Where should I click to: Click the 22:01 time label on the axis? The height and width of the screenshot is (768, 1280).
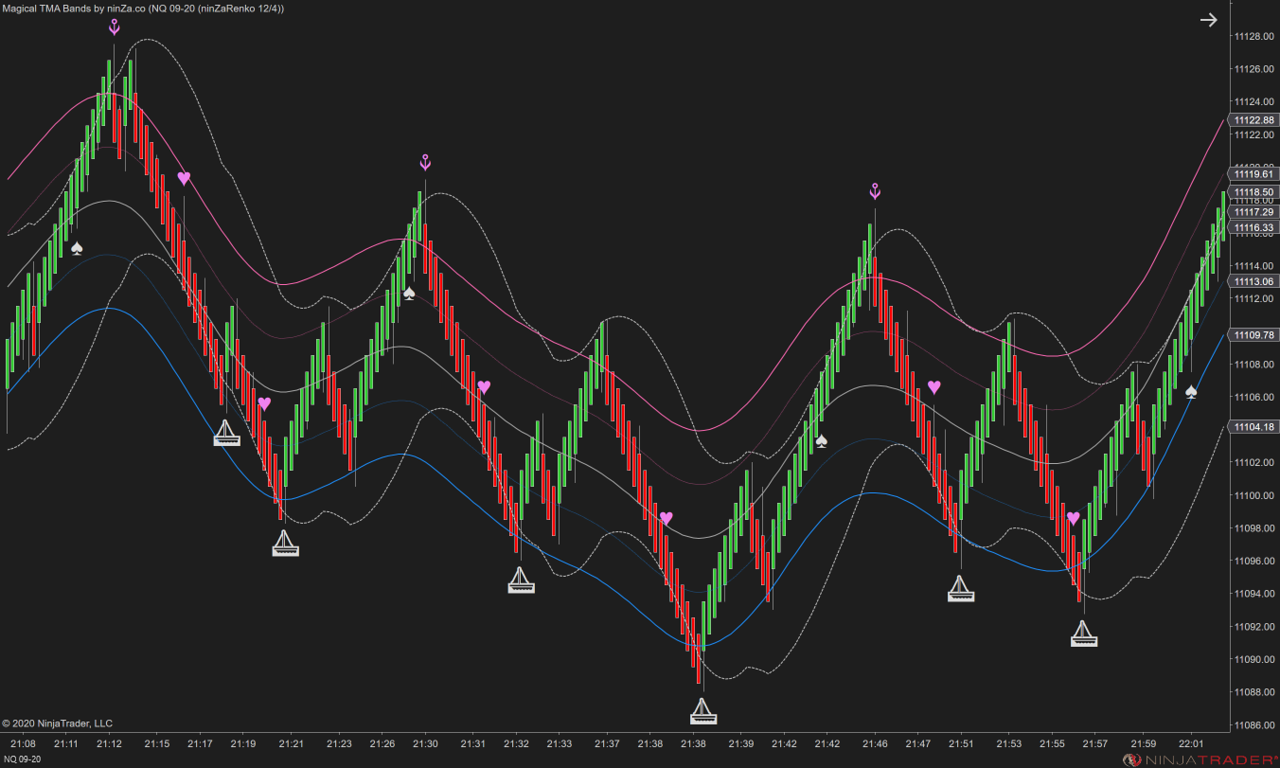click(x=1191, y=744)
